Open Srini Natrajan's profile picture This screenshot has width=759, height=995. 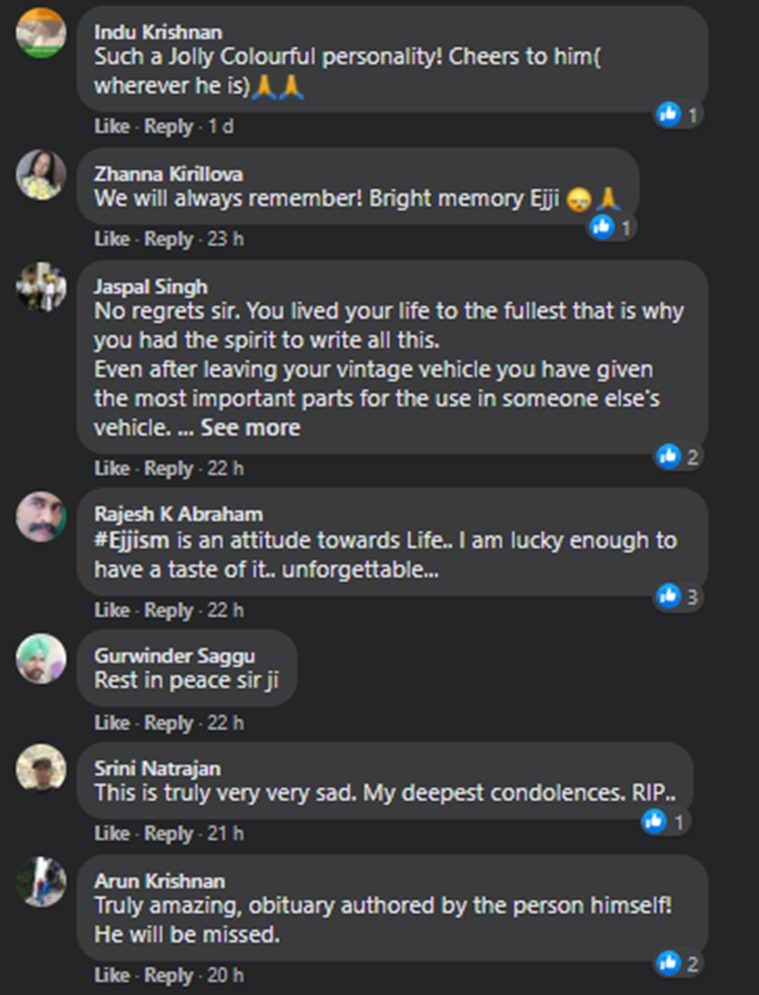coord(41,770)
